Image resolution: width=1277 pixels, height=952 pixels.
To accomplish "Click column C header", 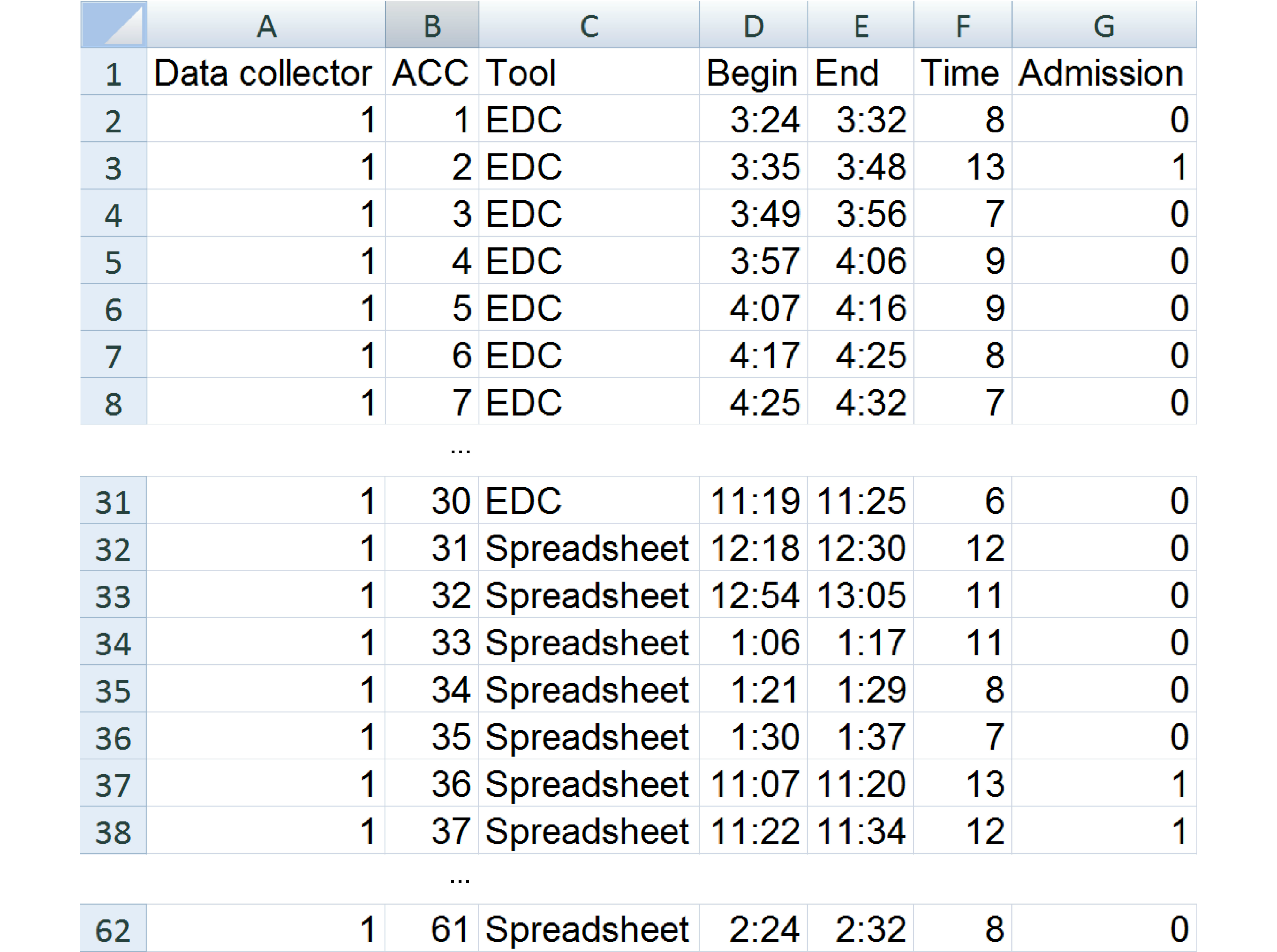I will pyautogui.click(x=588, y=25).
